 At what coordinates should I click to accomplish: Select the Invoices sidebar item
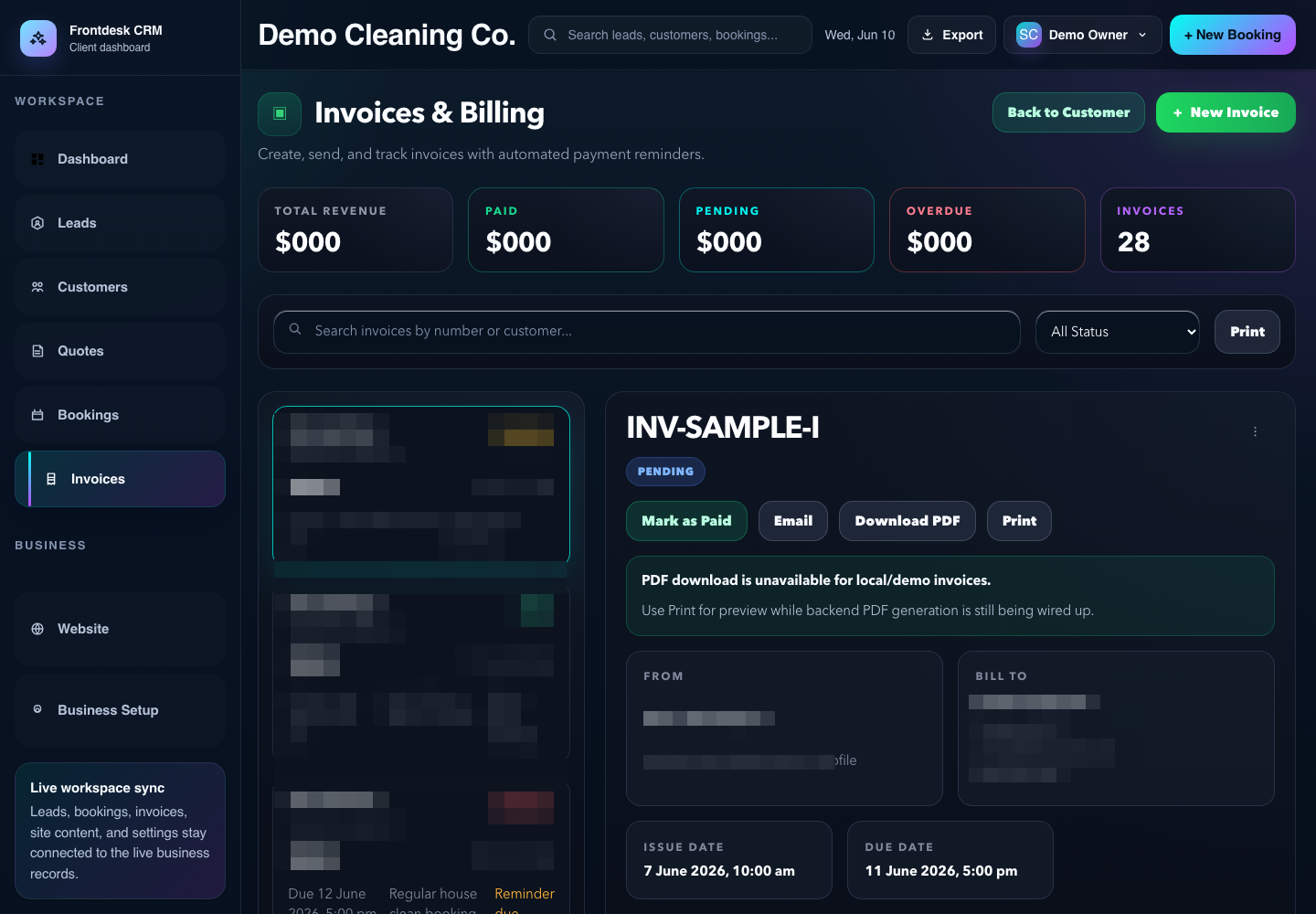click(x=120, y=479)
